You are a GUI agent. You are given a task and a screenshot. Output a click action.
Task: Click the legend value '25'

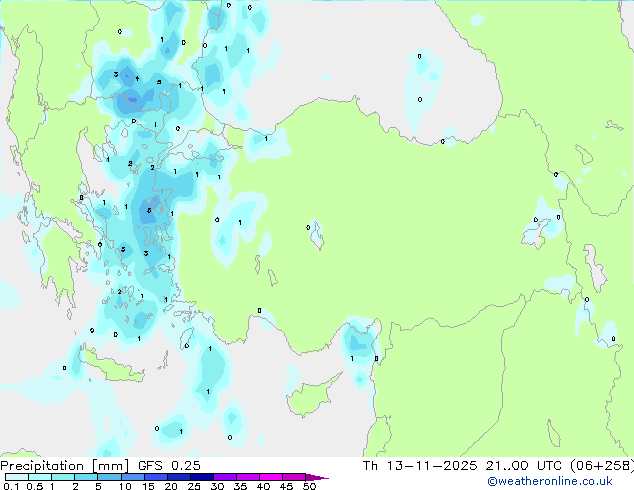coord(194,486)
